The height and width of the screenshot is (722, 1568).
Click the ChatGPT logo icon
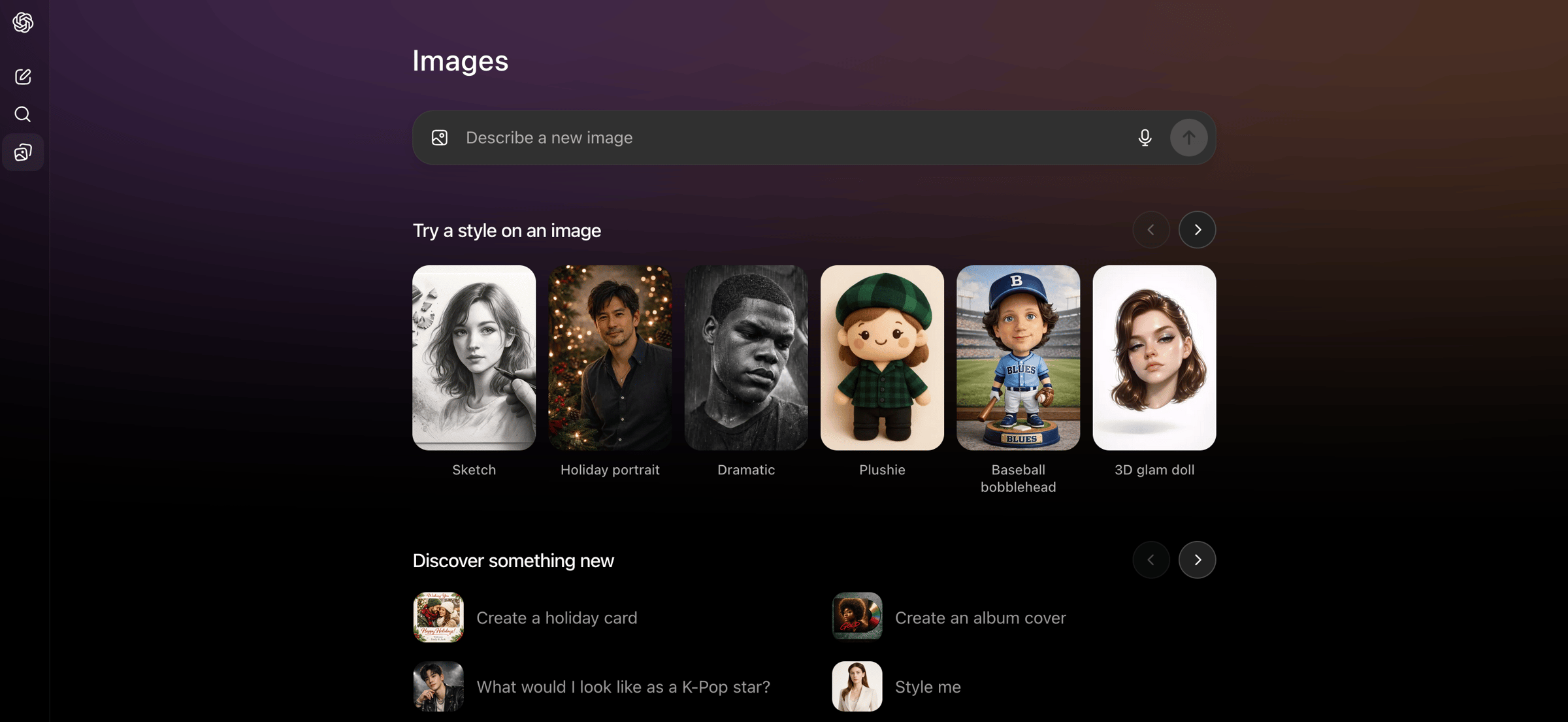23,23
